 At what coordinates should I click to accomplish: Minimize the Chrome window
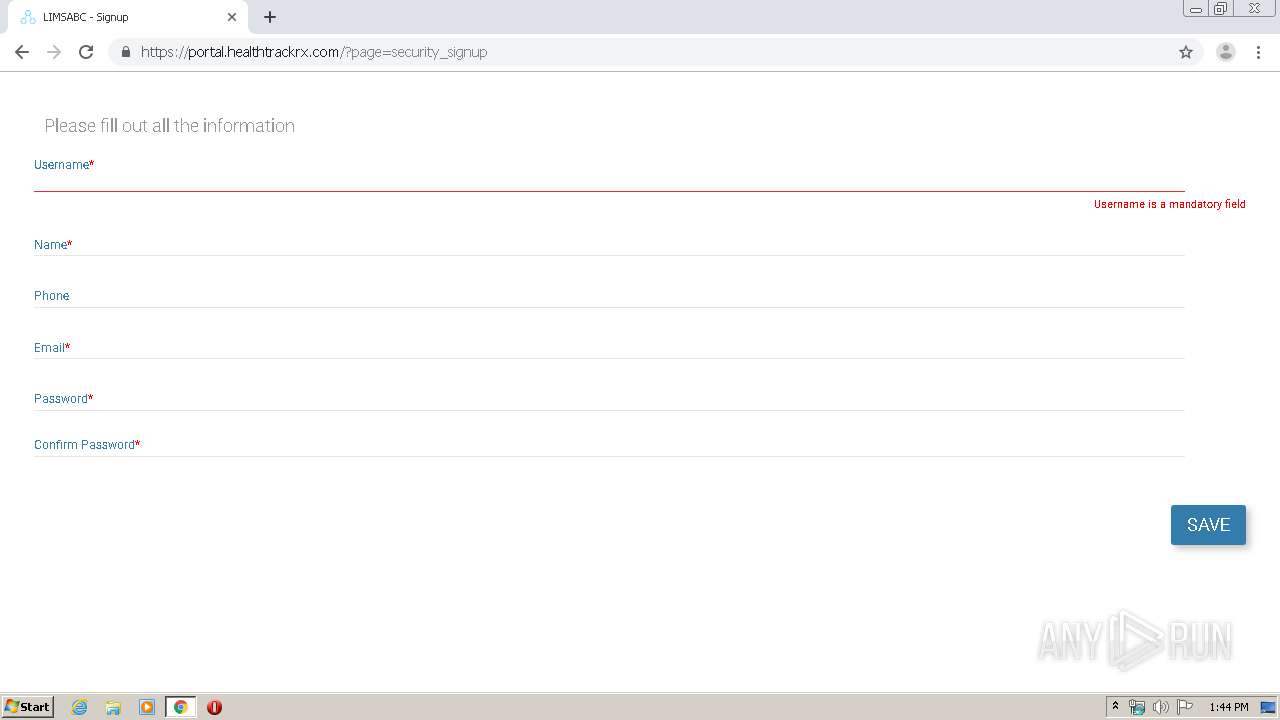pos(1195,9)
